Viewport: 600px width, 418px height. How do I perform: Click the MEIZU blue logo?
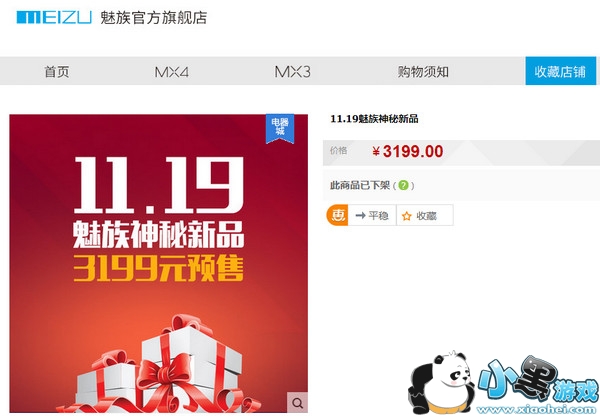(54, 18)
